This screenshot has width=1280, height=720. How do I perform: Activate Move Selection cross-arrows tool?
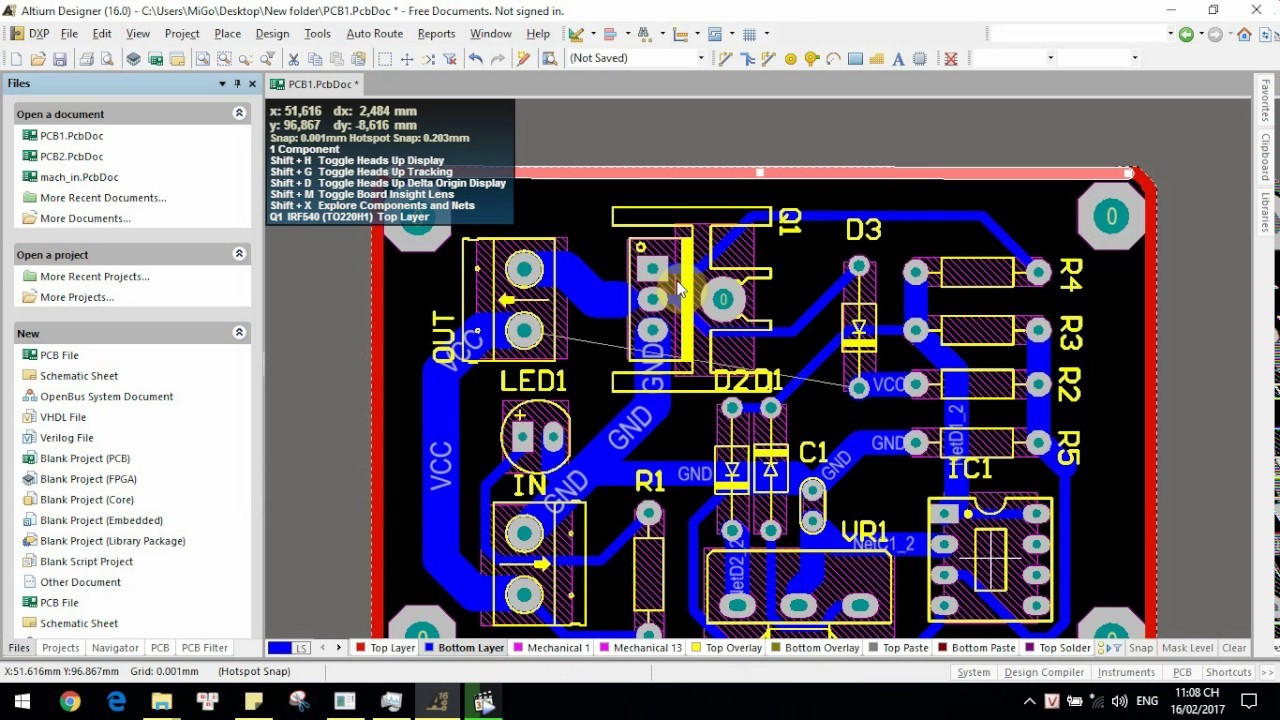[x=407, y=59]
